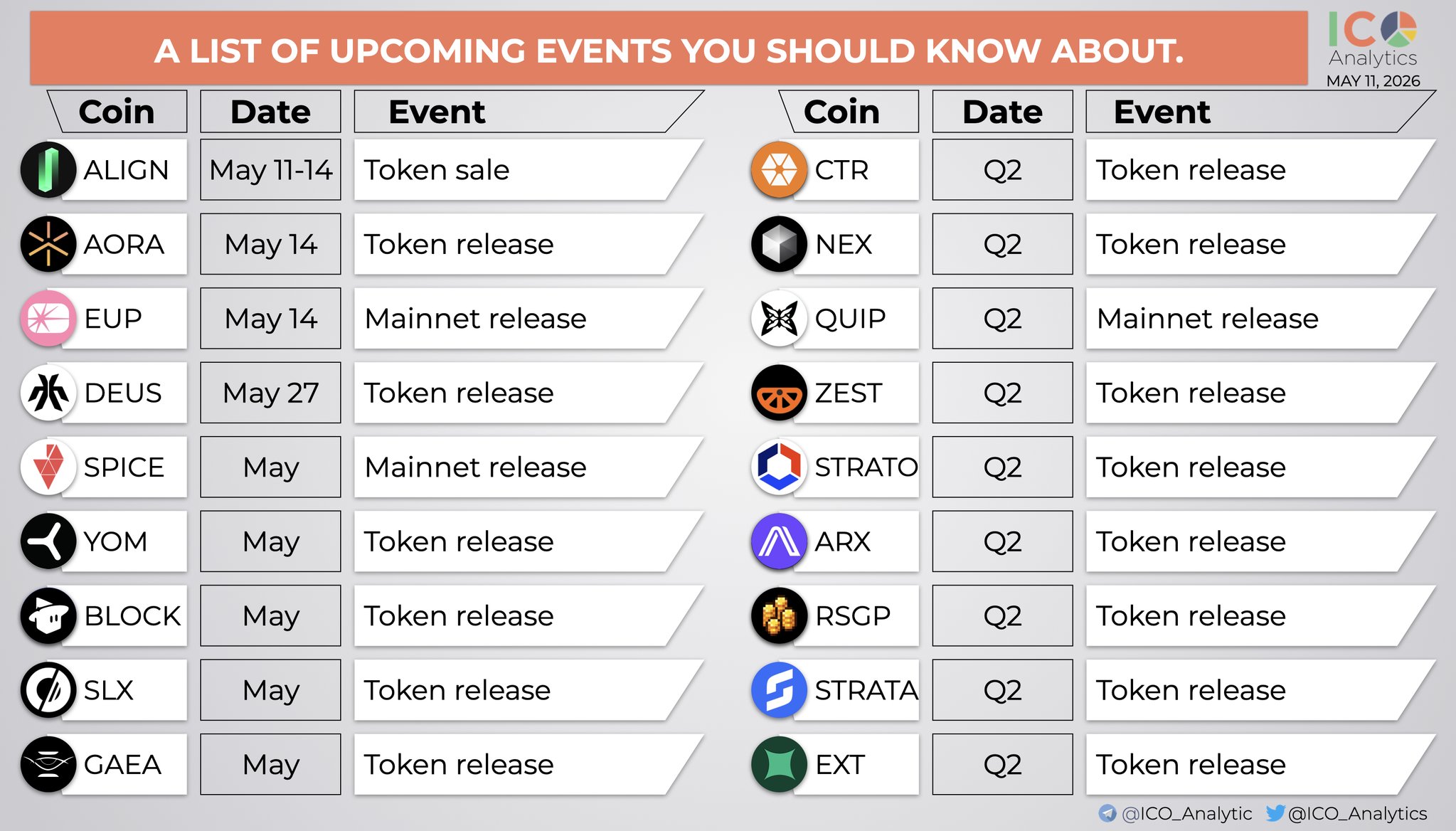
Task: Open the @ICO_Analytic Telegram handle
Action: [x=1186, y=813]
